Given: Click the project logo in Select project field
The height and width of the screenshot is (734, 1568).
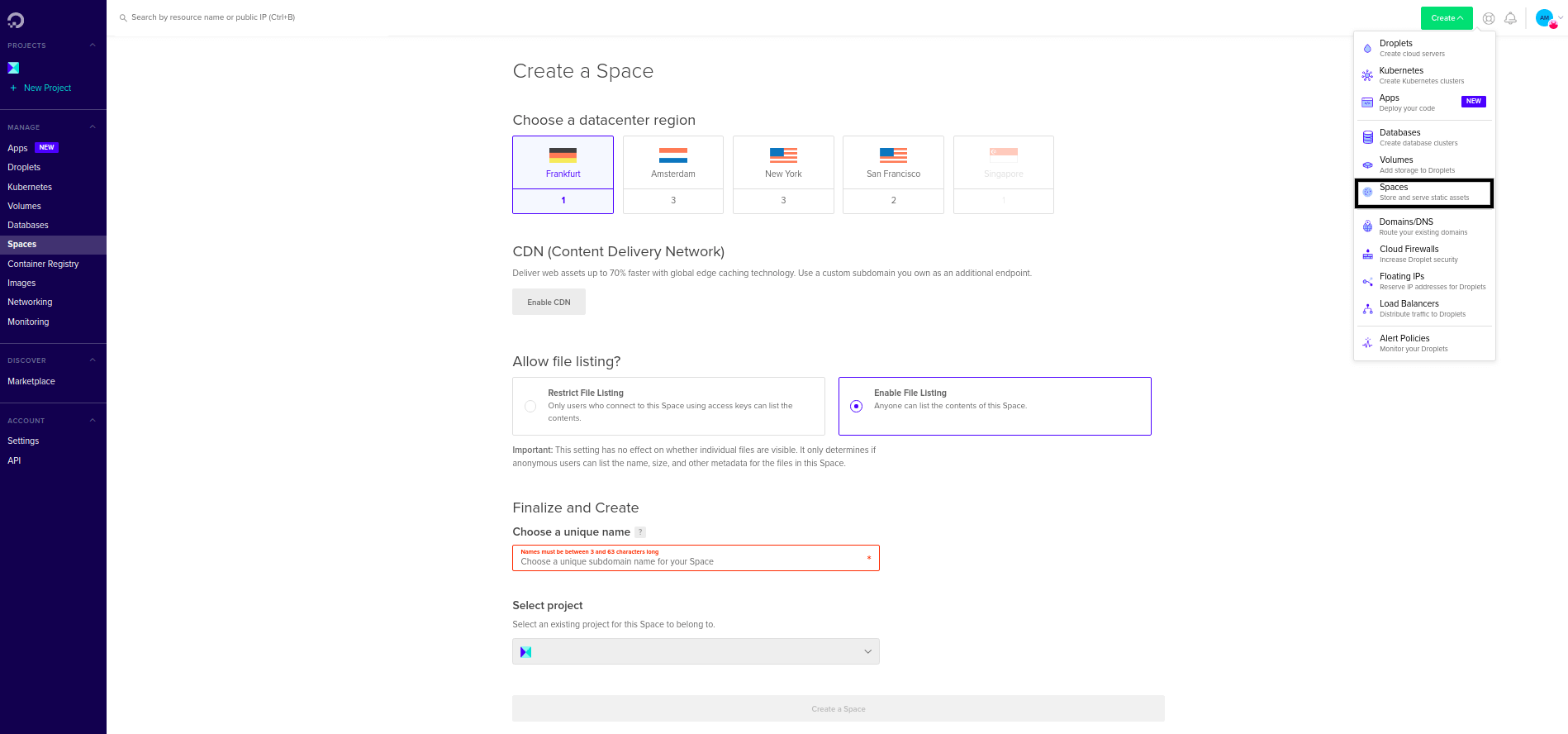Looking at the screenshot, I should click(x=525, y=652).
